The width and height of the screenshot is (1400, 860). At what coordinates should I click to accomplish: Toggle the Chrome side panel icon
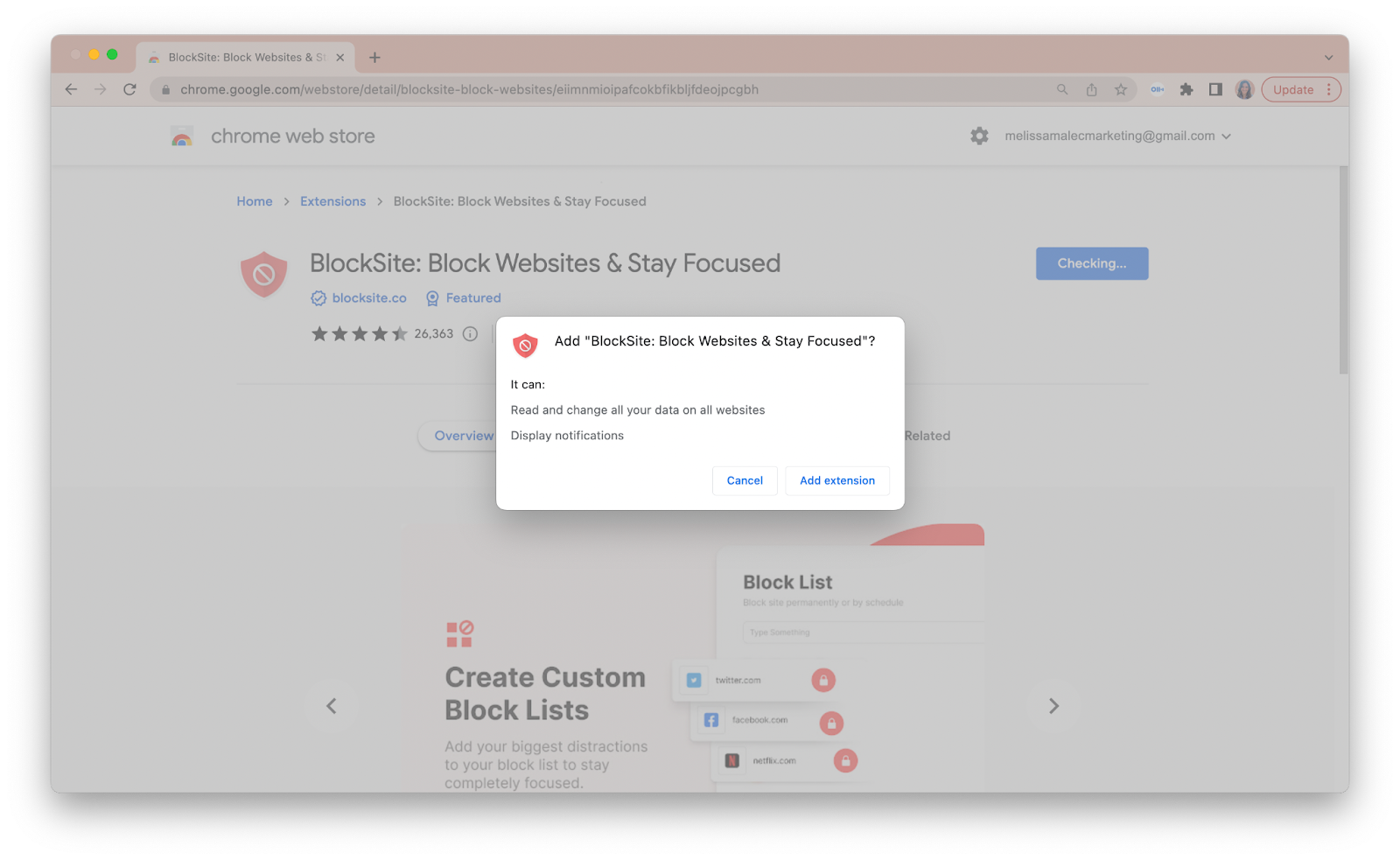pyautogui.click(x=1215, y=89)
